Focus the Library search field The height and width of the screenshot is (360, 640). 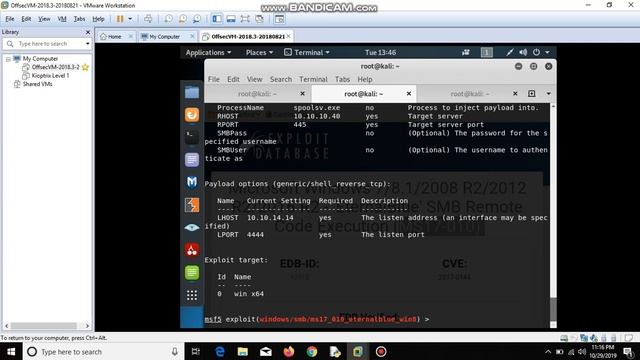coord(47,43)
